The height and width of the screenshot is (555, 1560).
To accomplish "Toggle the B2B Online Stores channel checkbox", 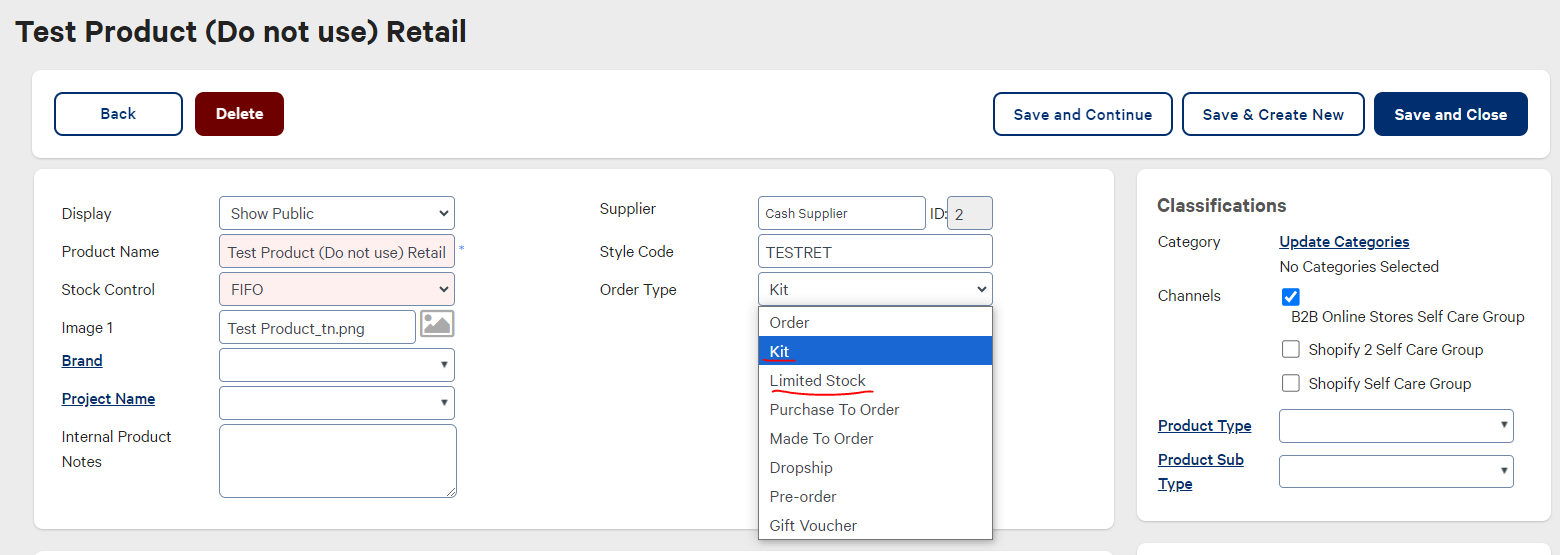I will click(1291, 297).
